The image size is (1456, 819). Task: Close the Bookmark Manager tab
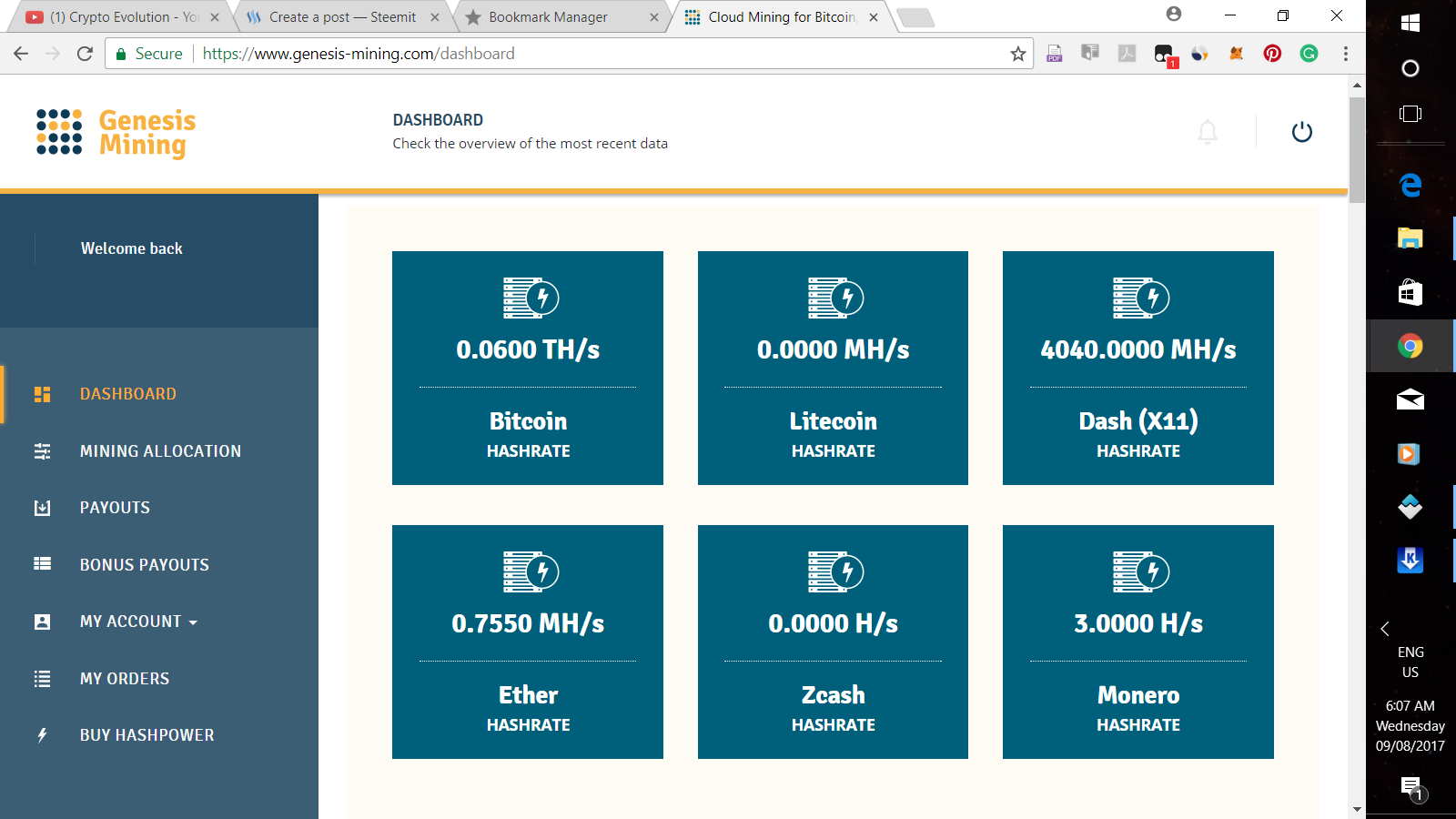(654, 17)
